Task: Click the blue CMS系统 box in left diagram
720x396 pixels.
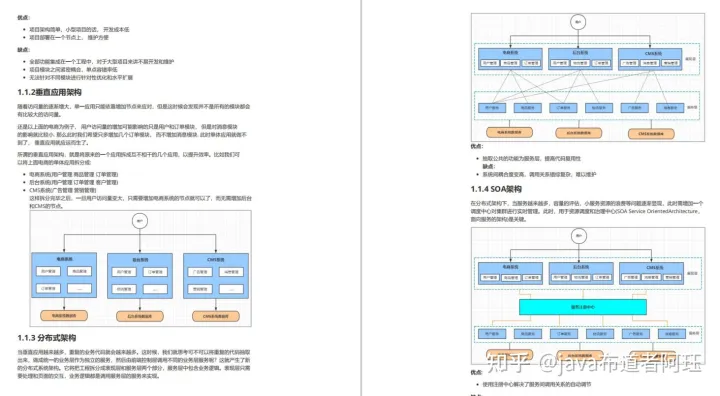Action: tap(216, 276)
